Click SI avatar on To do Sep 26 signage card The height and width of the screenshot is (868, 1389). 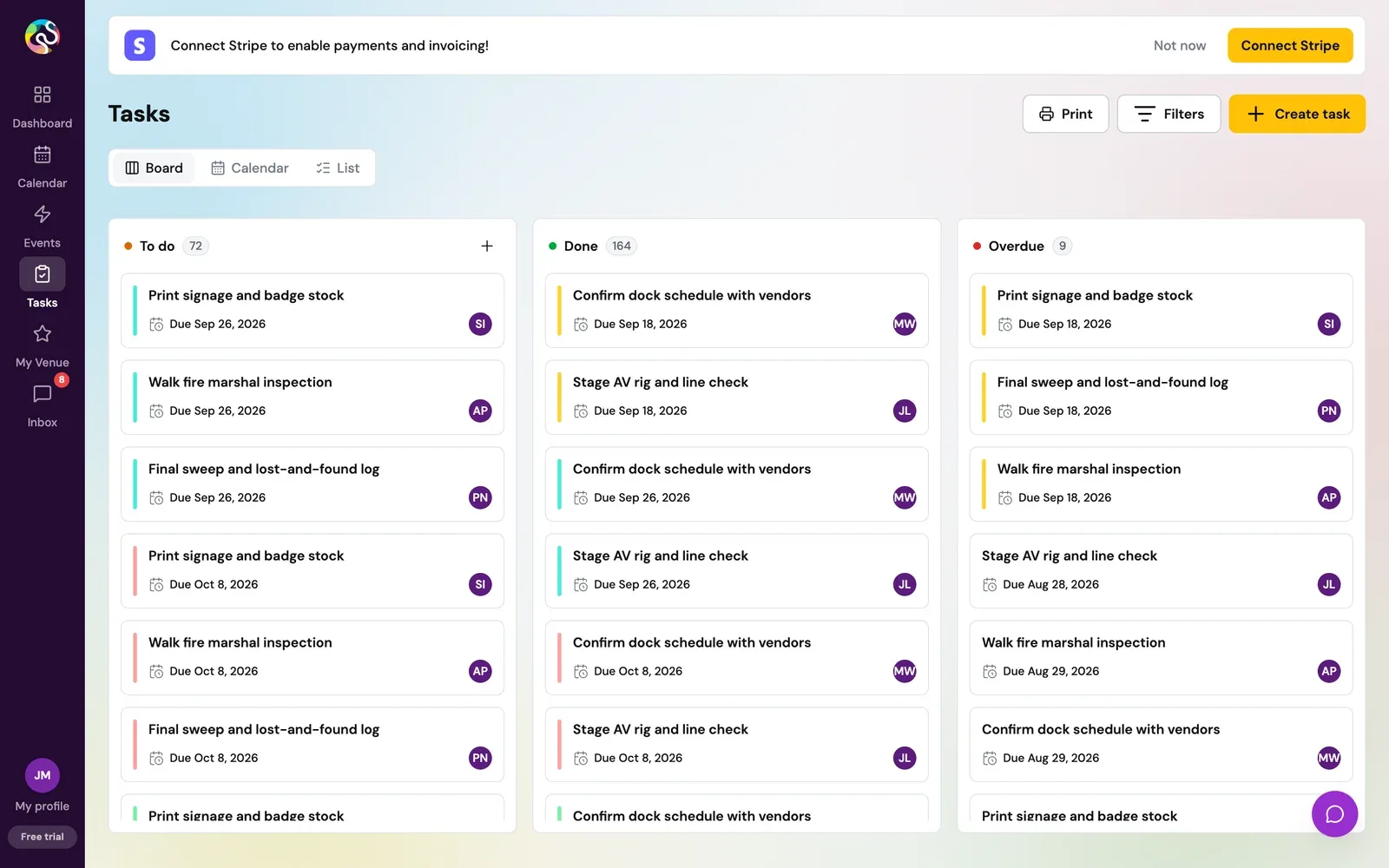click(480, 324)
